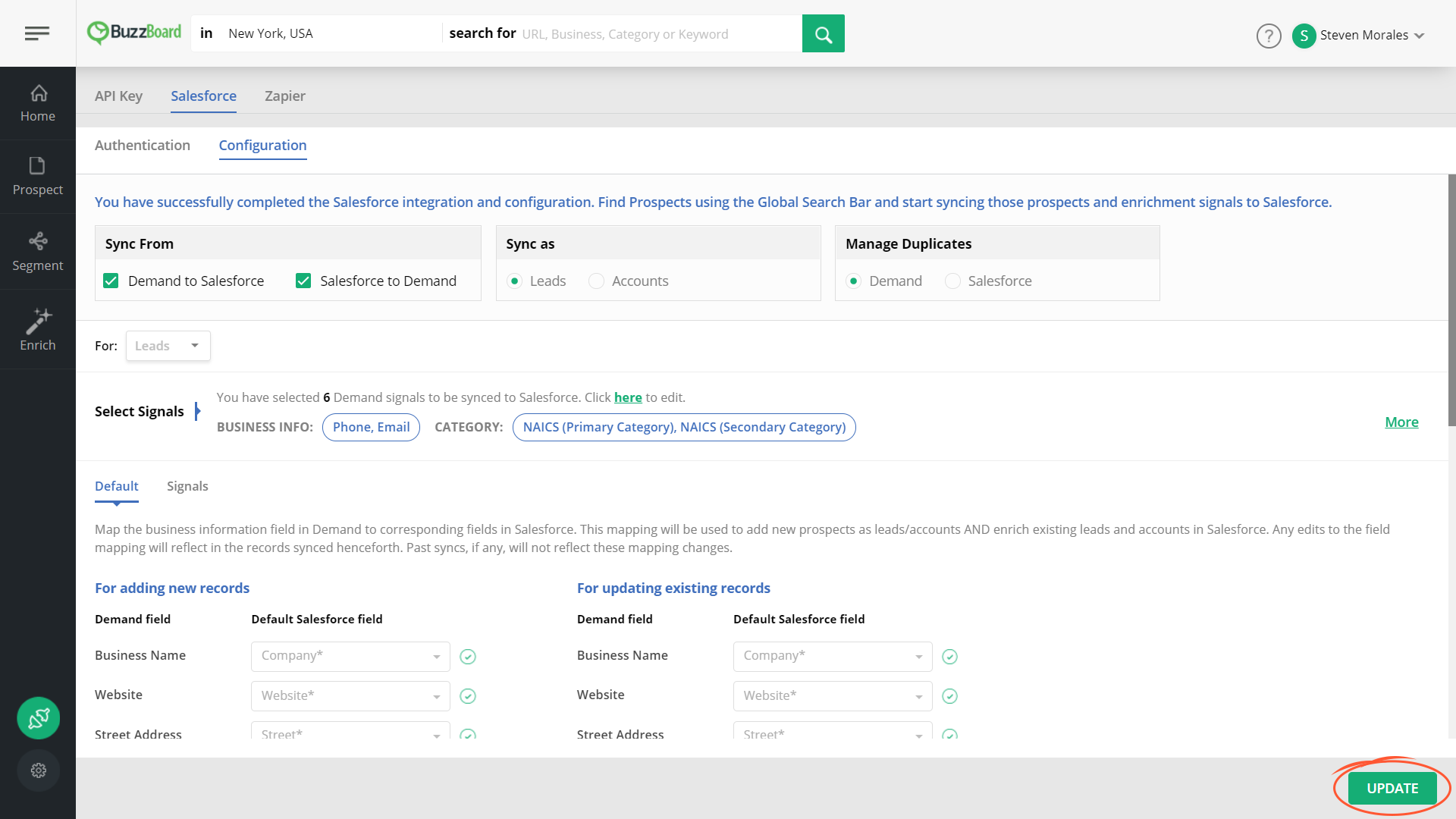Open the hamburger menu icon
This screenshot has width=1456, height=819.
click(x=37, y=33)
